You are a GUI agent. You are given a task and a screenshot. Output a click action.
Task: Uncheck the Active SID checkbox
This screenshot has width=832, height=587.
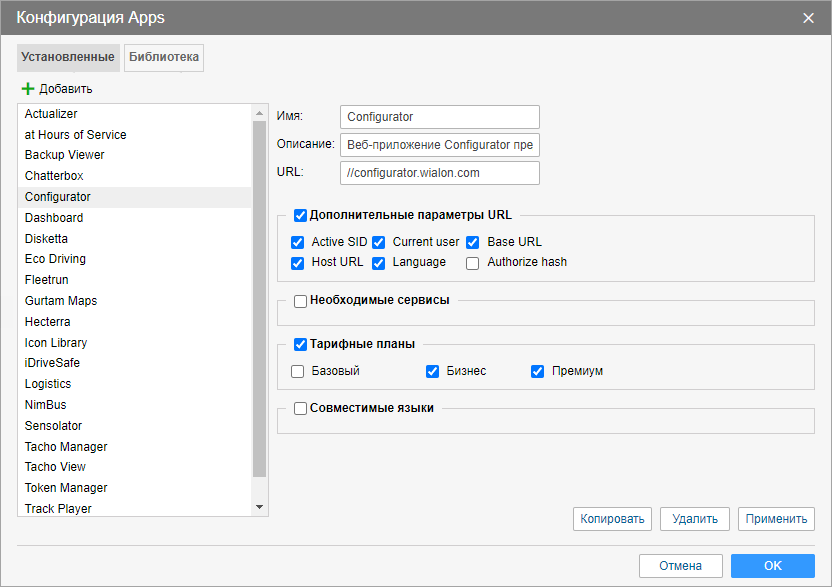point(298,242)
